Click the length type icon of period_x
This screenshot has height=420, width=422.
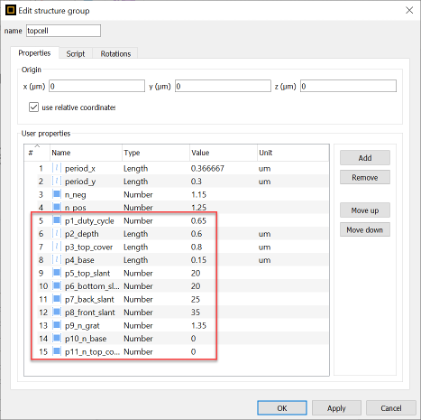coord(57,168)
